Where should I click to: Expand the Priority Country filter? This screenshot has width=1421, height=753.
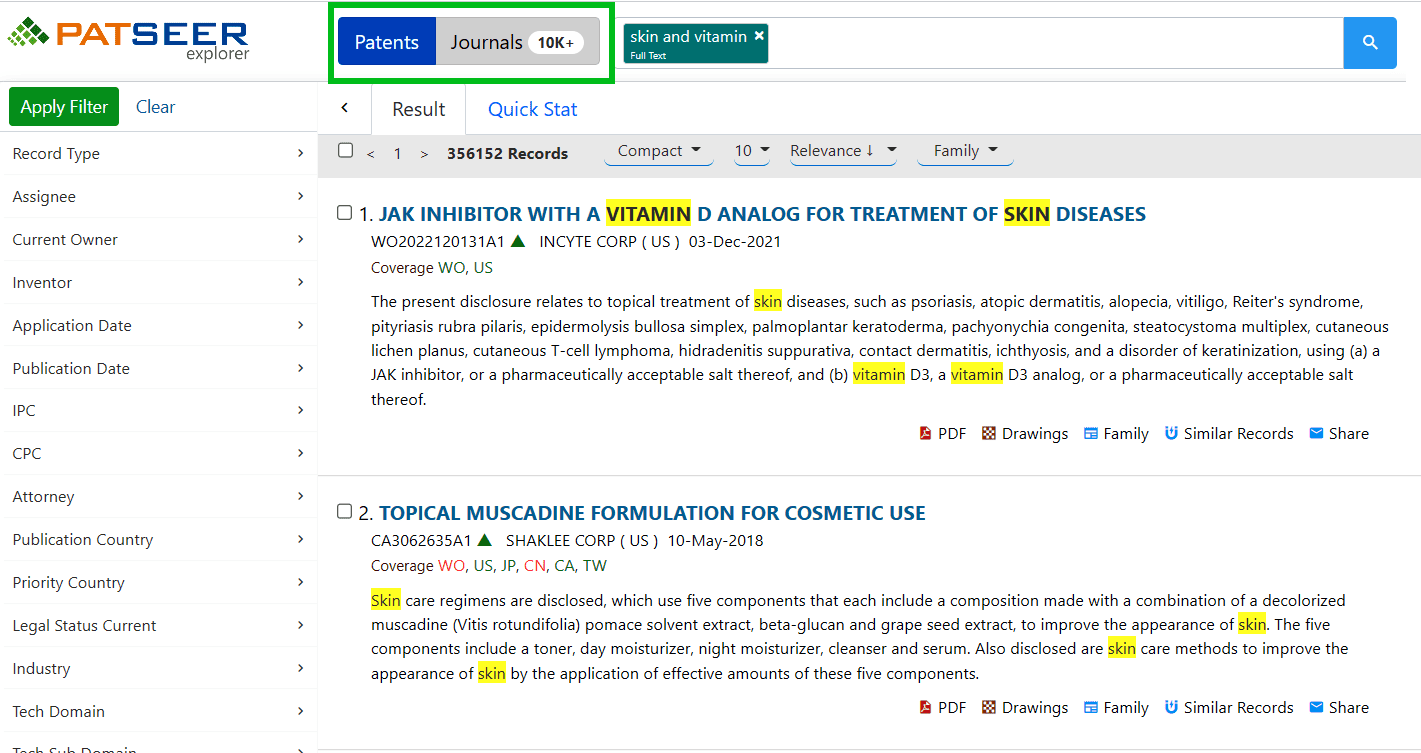pyautogui.click(x=158, y=583)
